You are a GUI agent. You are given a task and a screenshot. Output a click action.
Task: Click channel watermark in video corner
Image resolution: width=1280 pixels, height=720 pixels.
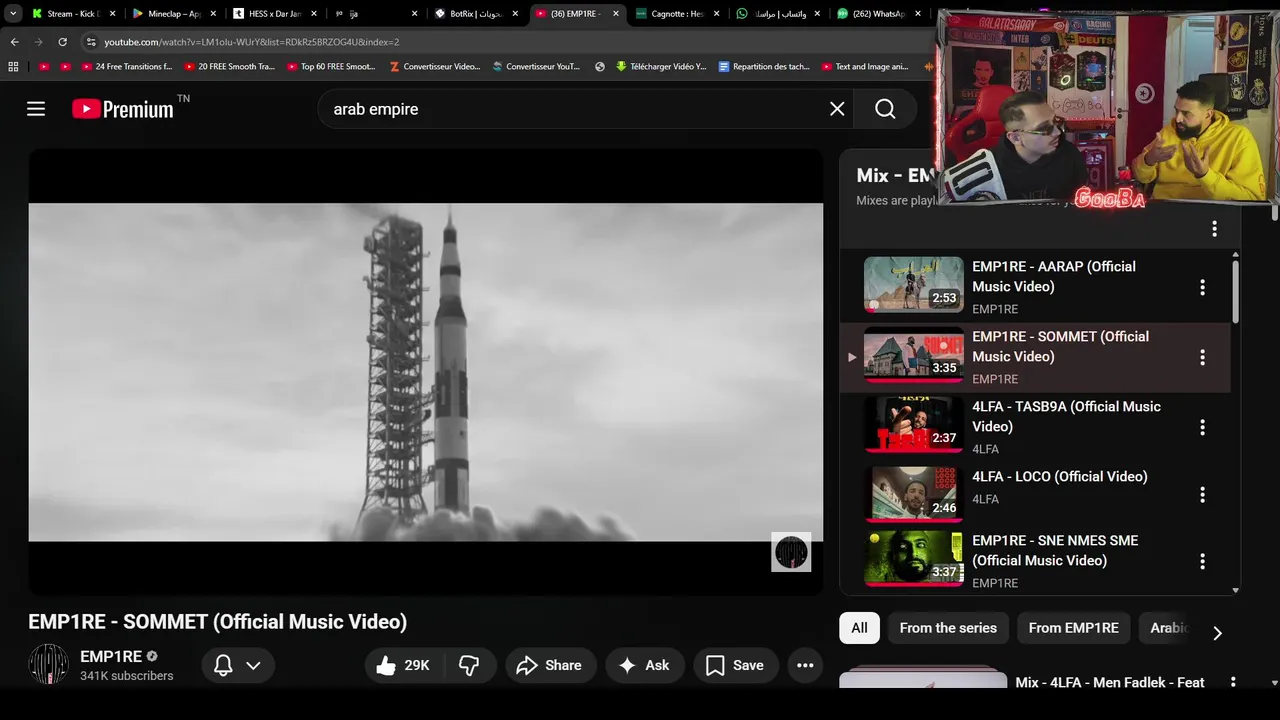[791, 552]
